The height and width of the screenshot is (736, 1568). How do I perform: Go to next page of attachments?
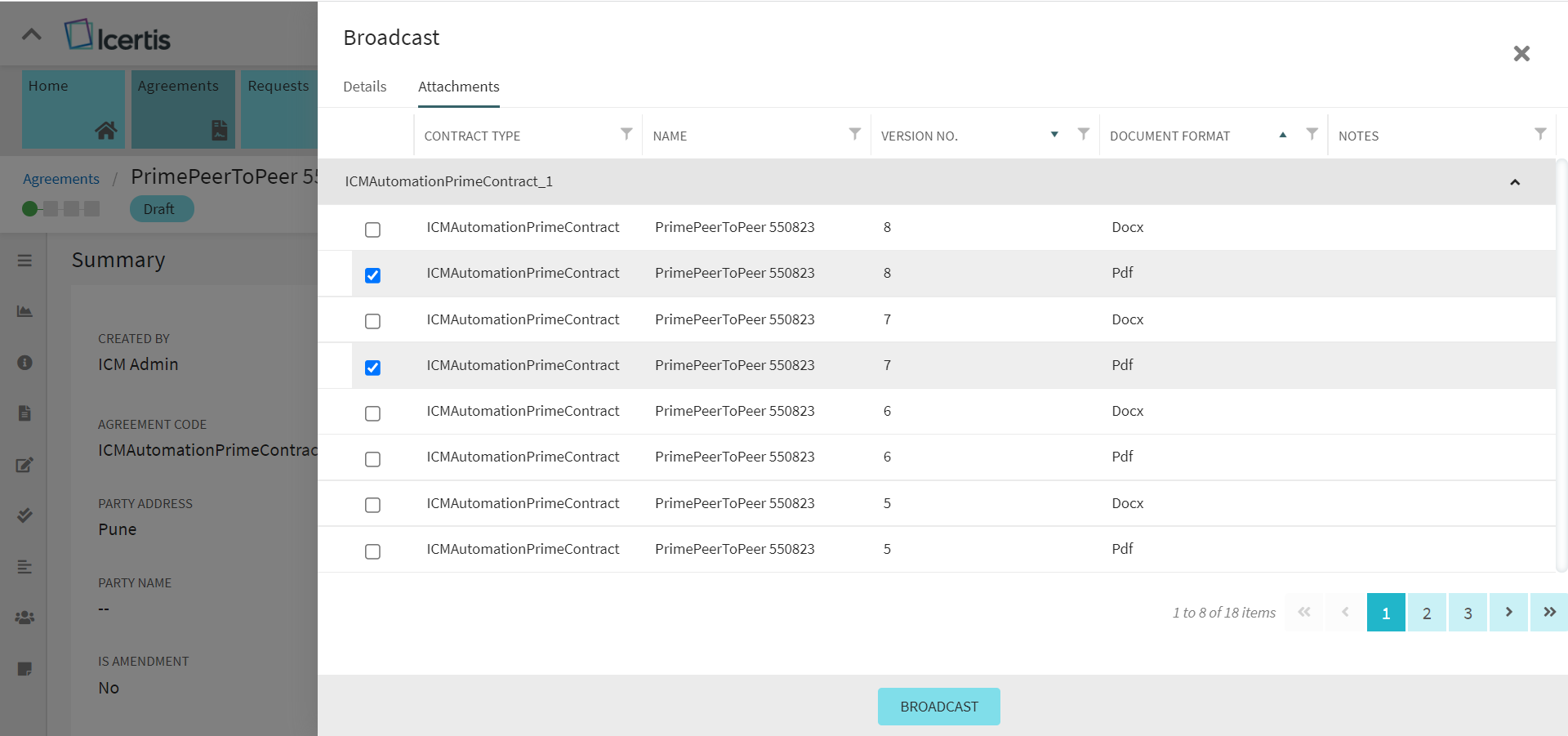1508,613
